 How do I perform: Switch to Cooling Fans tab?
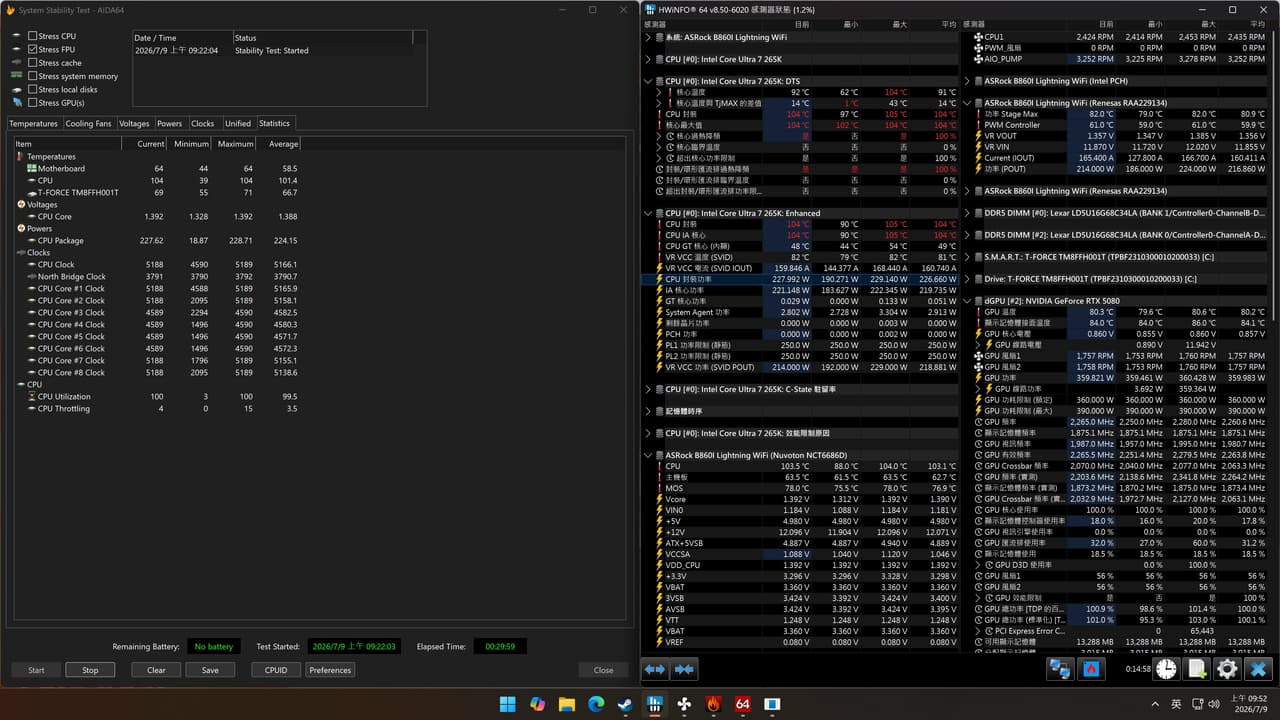[88, 124]
